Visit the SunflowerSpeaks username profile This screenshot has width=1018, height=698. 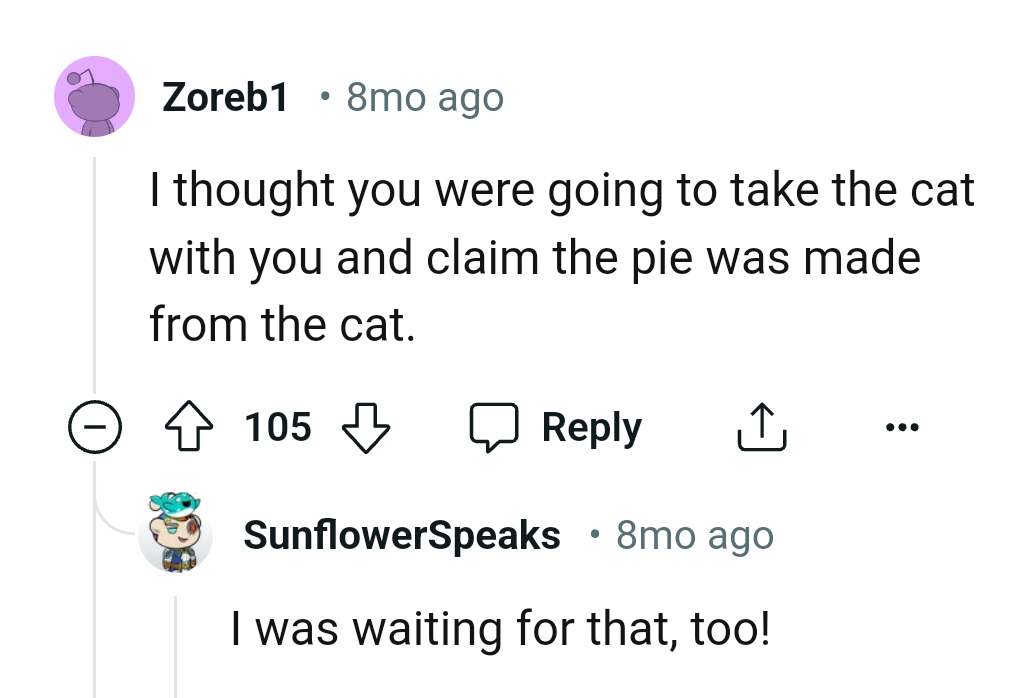pyautogui.click(x=402, y=535)
